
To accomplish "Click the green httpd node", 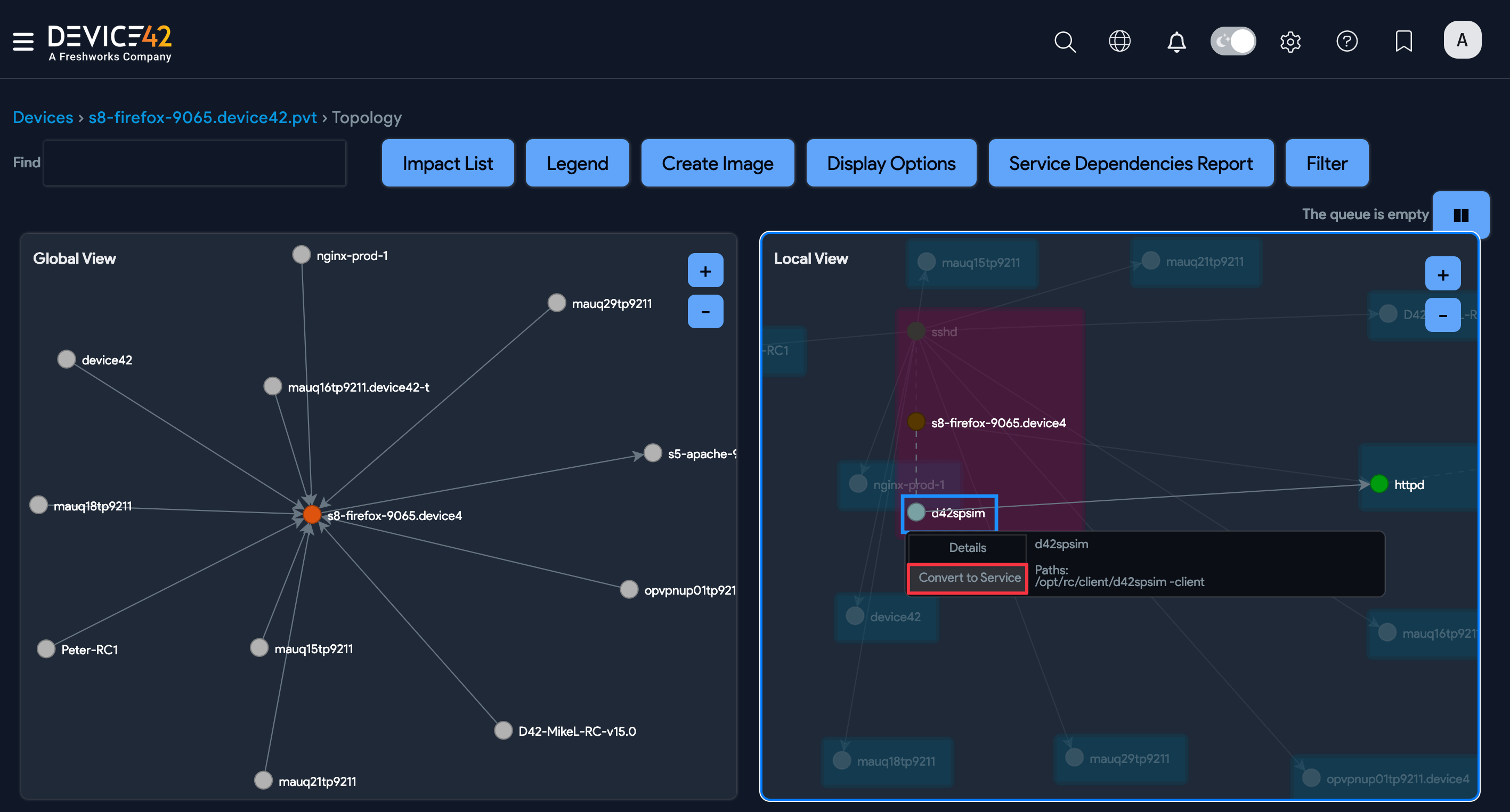I will [x=1379, y=484].
